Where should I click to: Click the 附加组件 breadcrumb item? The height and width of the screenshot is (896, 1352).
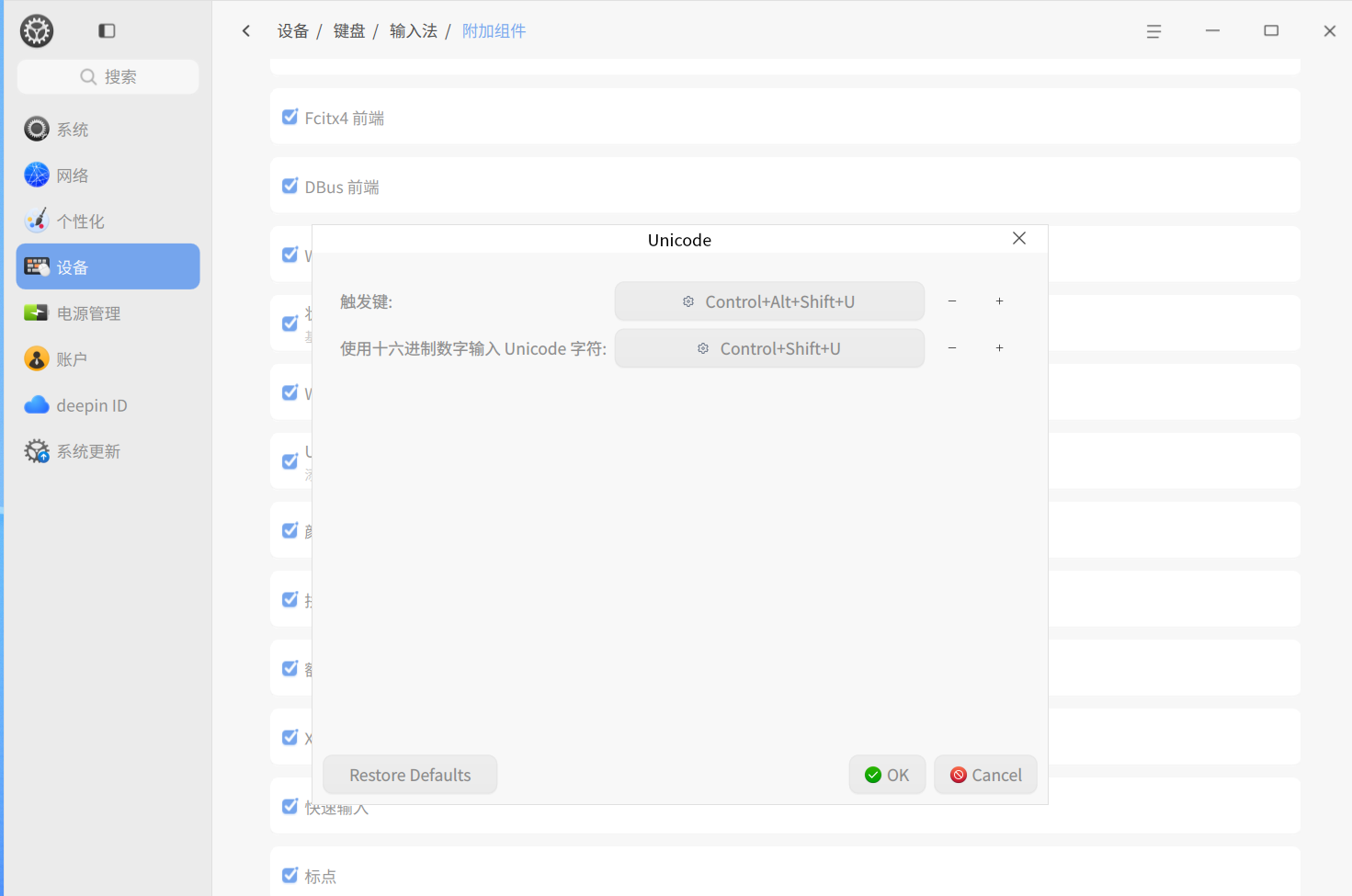(x=494, y=31)
